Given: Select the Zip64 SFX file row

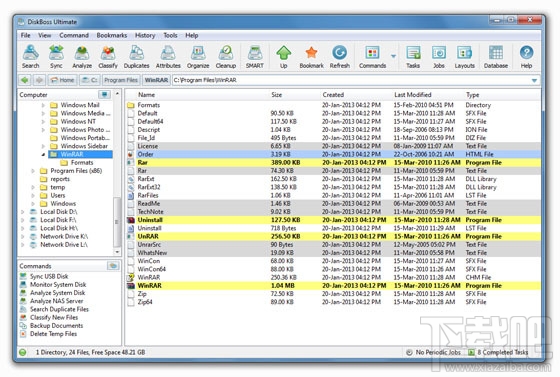Looking at the screenshot, I should 333,302.
